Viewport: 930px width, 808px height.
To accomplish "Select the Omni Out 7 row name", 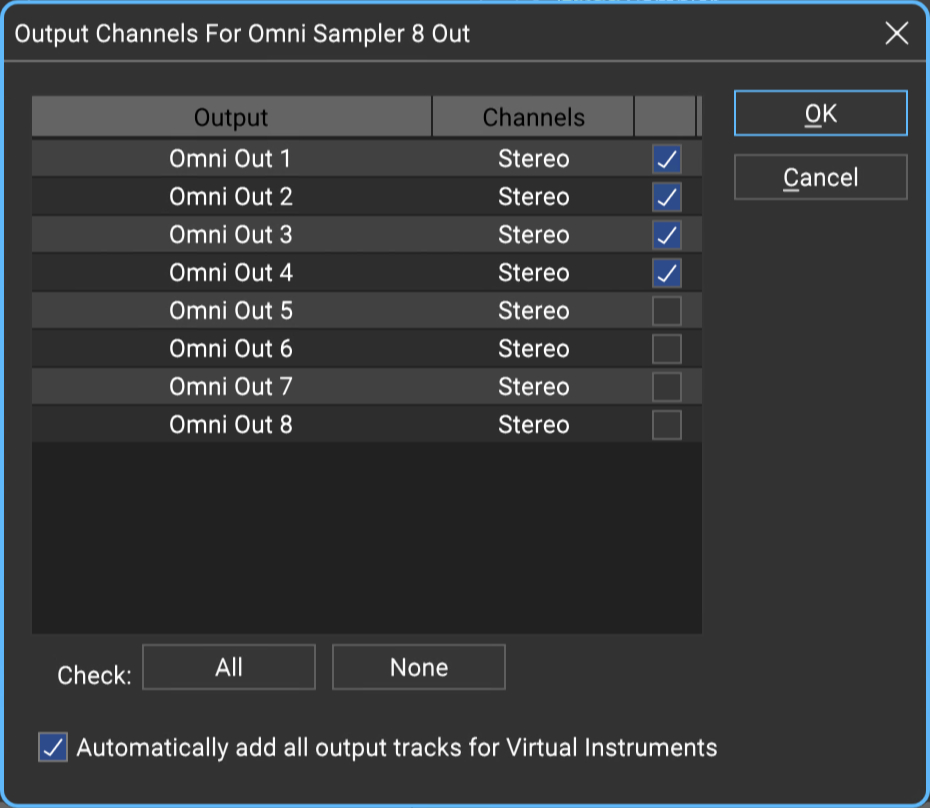I will pos(231,387).
